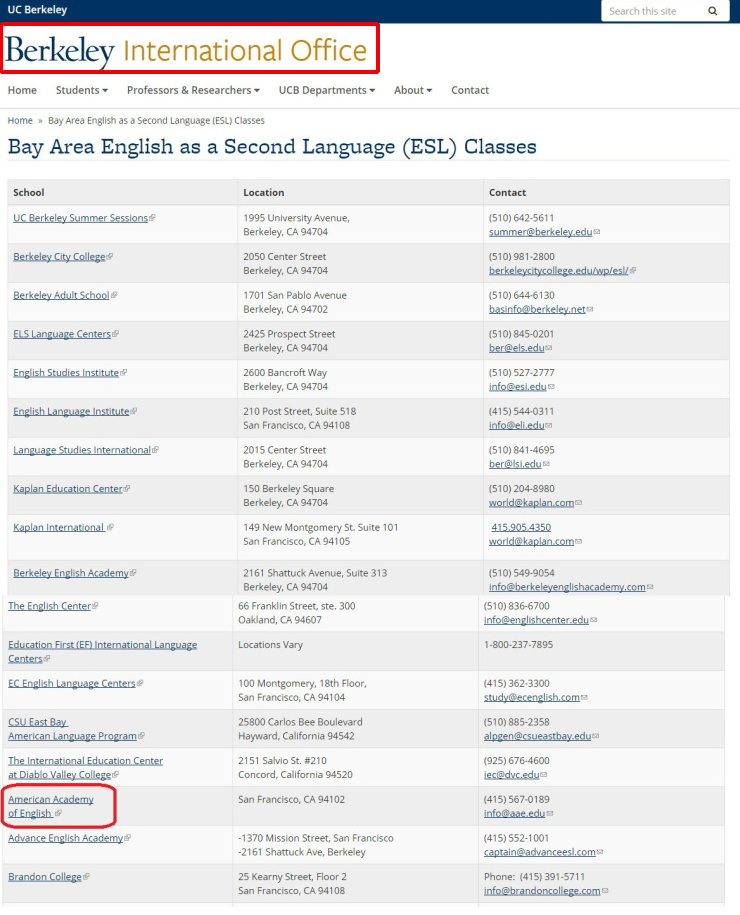Click the Location column header

pos(264,193)
